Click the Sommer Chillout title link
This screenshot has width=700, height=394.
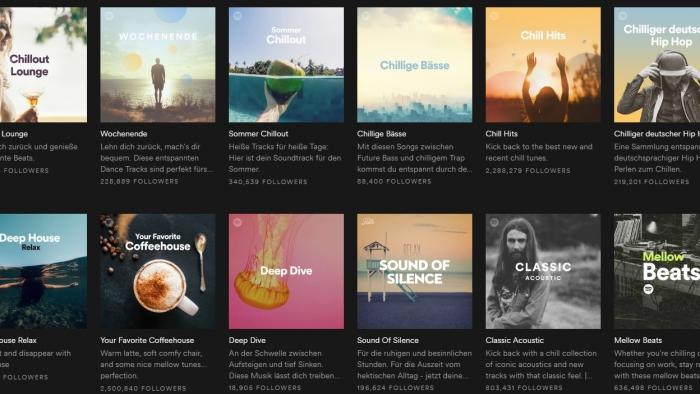pos(258,133)
